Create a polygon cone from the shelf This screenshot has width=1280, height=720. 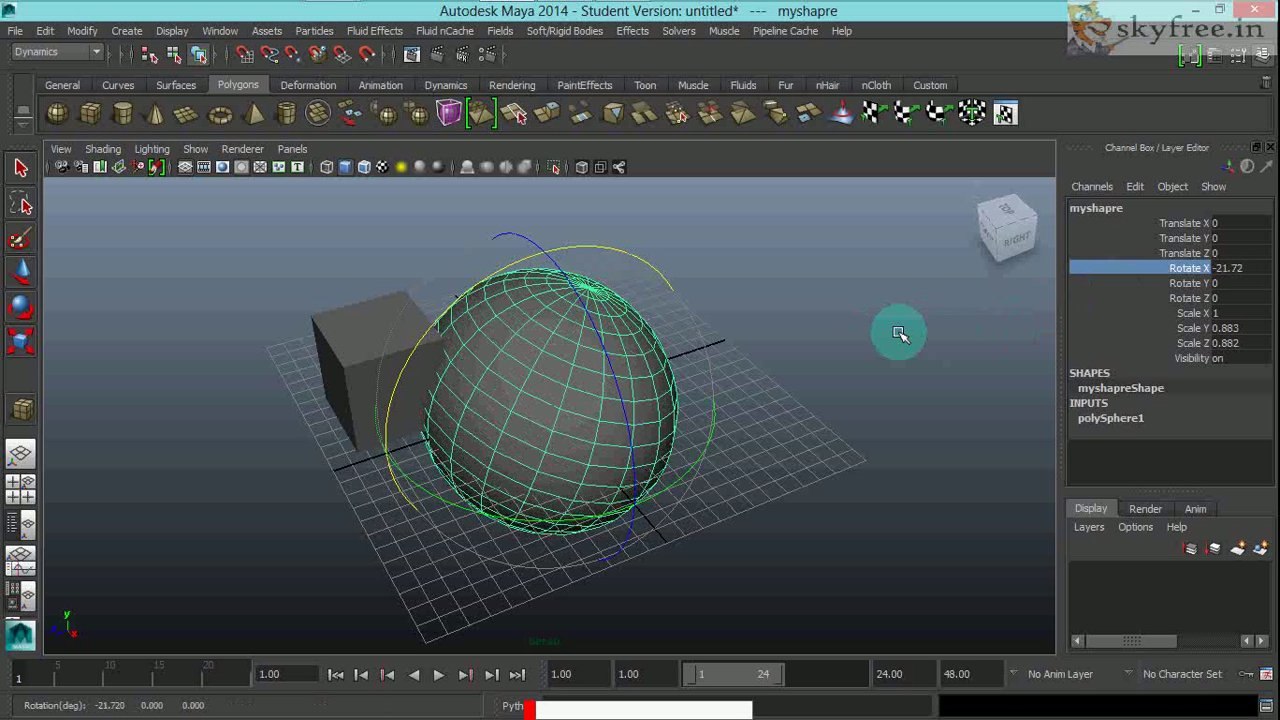(155, 114)
